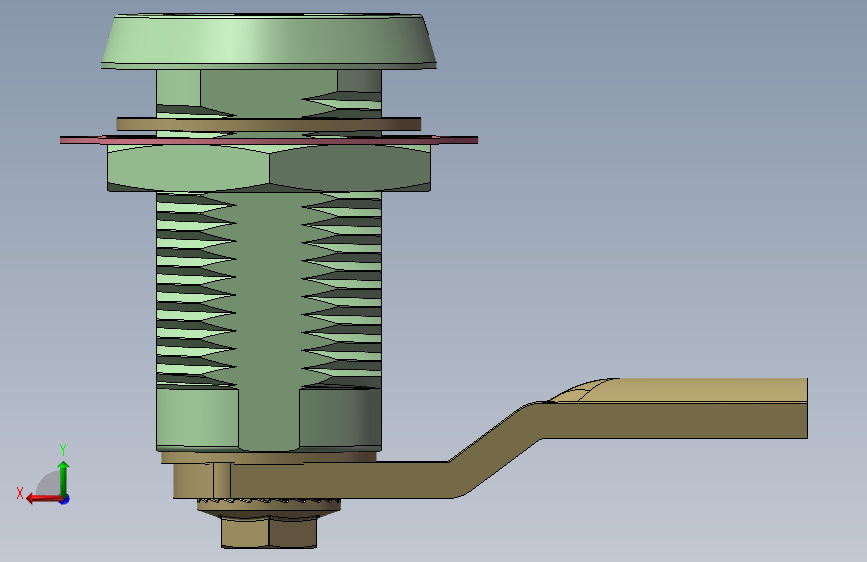867x562 pixels.
Task: Click the blue Z axis dot on the triad
Action: pos(65,499)
